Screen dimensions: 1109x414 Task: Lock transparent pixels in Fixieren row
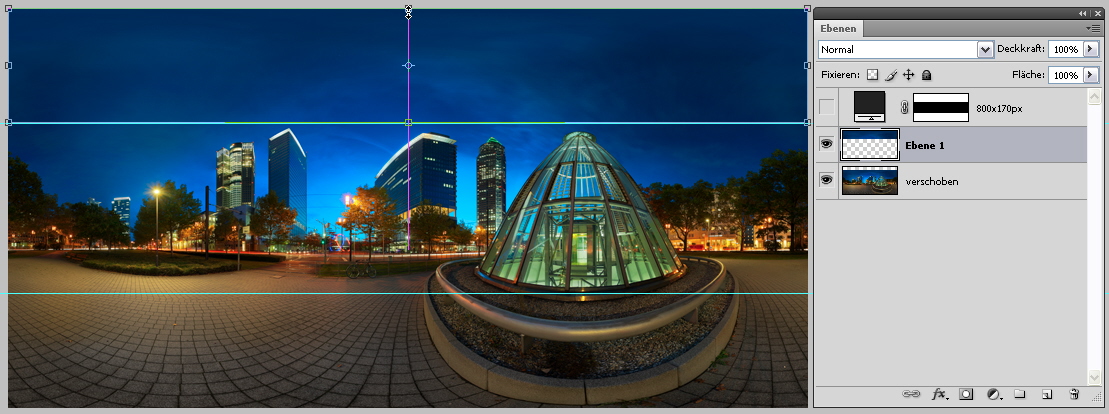[872, 75]
